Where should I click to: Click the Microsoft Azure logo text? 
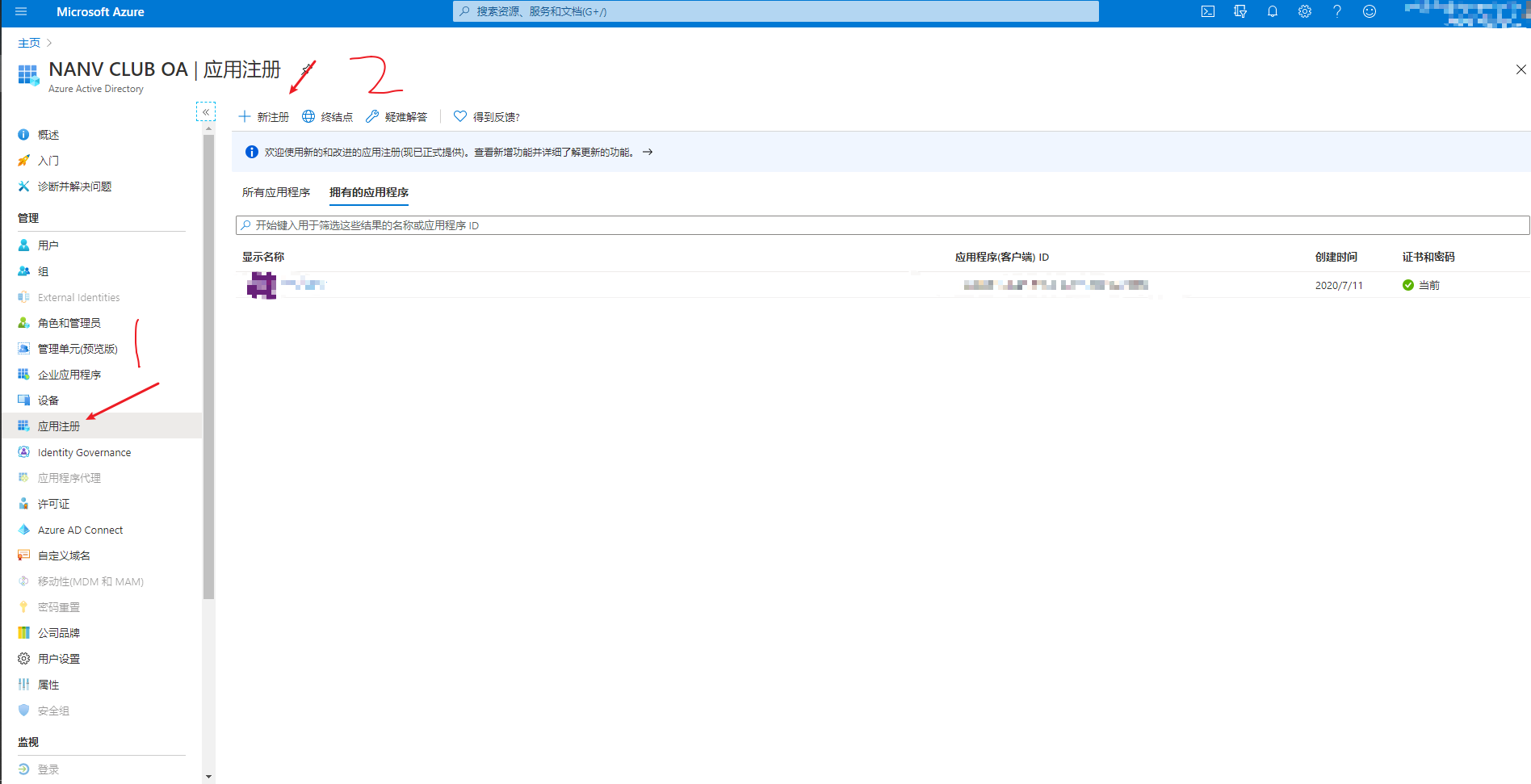pyautogui.click(x=100, y=11)
